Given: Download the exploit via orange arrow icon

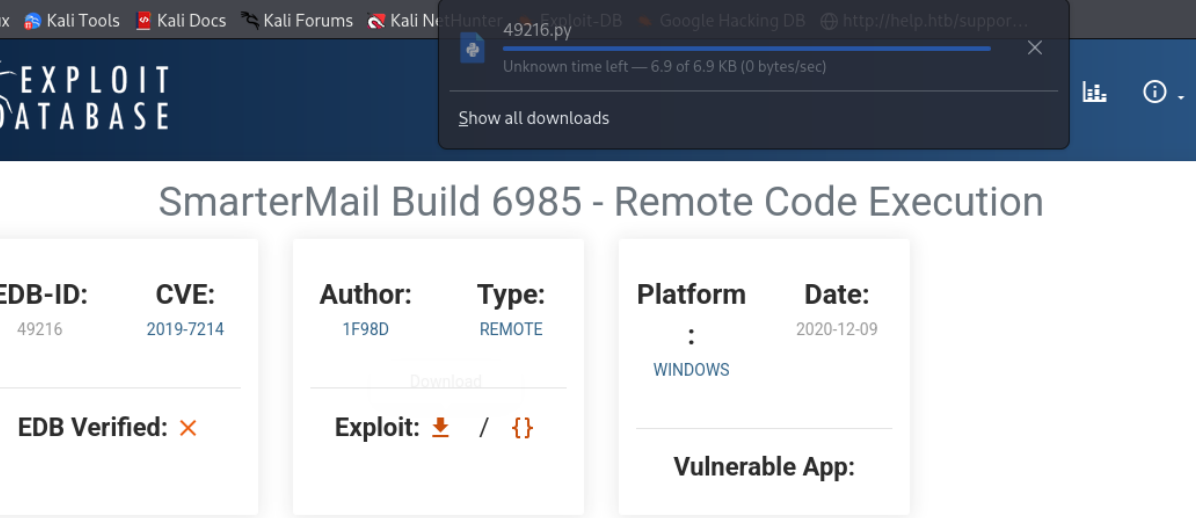Looking at the screenshot, I should pos(440,428).
